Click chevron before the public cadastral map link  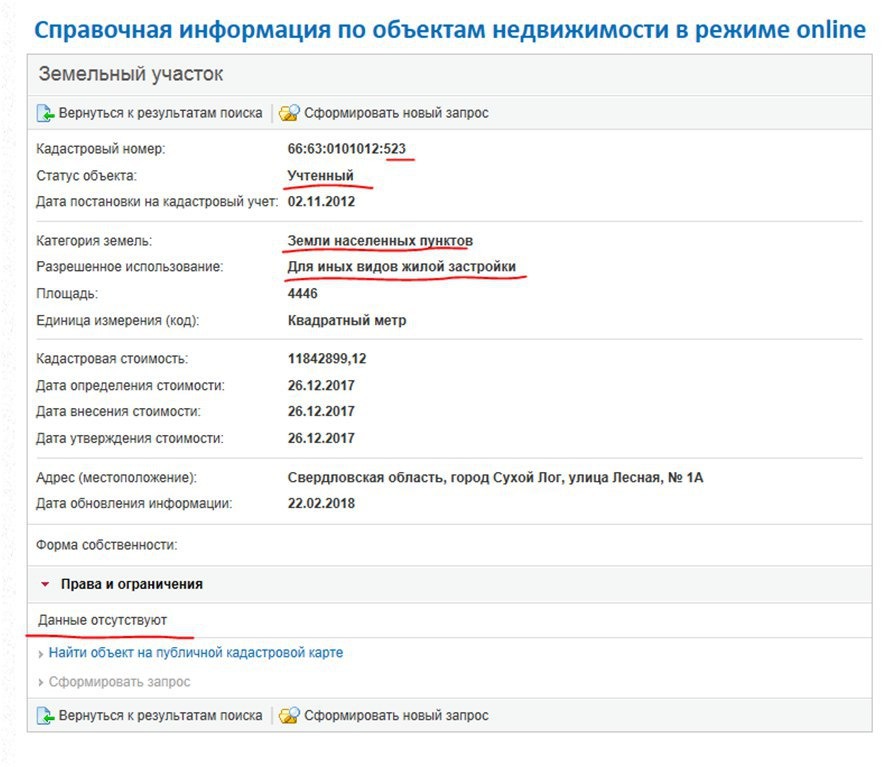click(x=40, y=653)
